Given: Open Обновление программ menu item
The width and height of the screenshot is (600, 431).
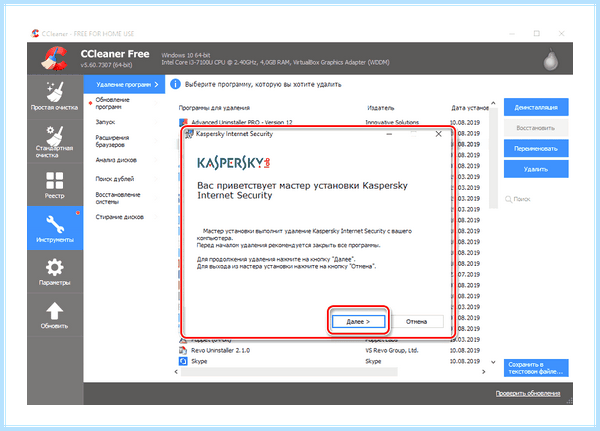Looking at the screenshot, I should (124, 103).
